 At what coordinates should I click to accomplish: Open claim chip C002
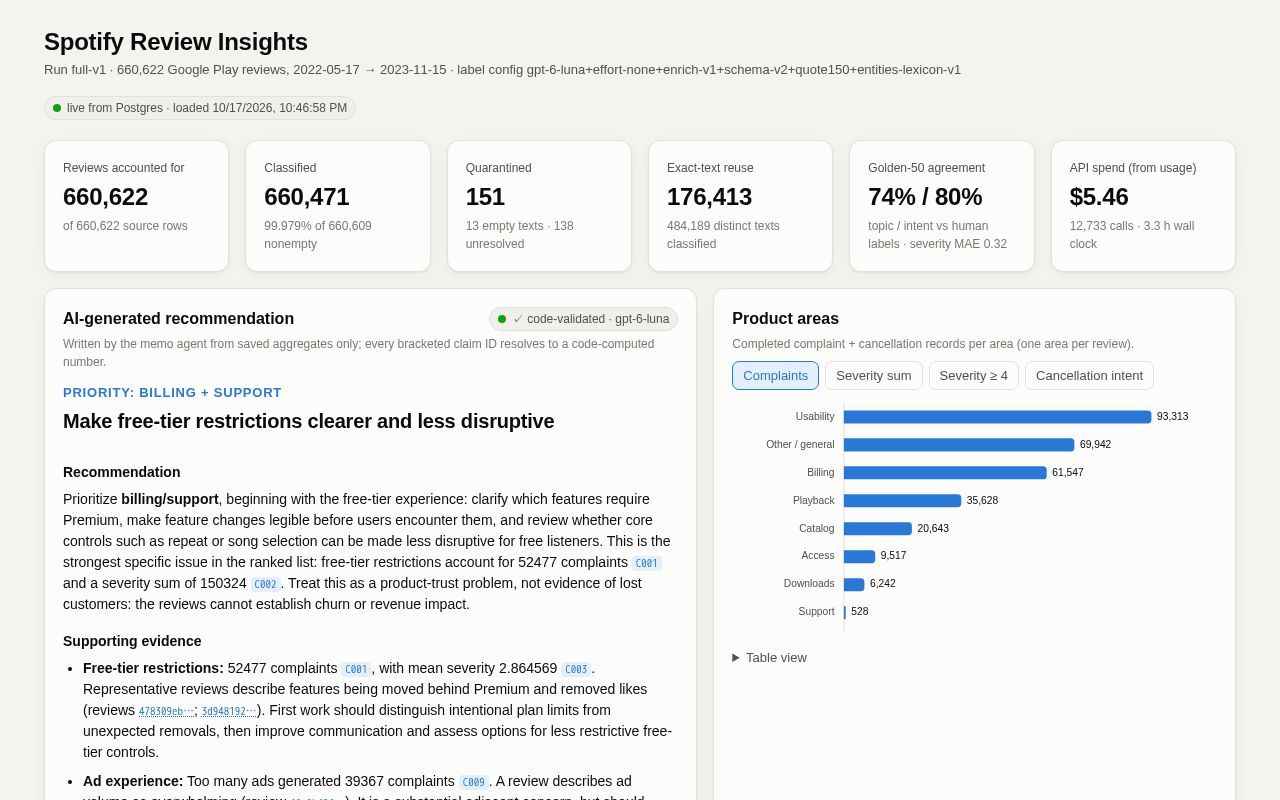pos(265,584)
